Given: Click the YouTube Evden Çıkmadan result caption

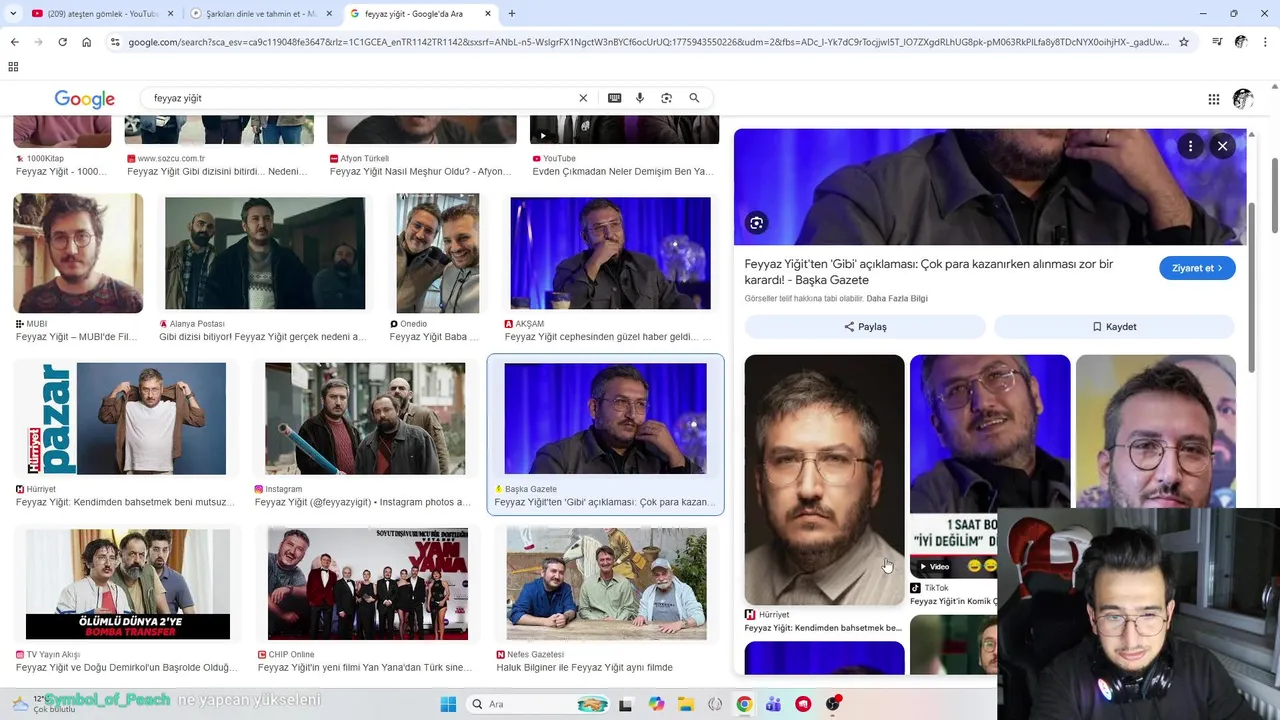Looking at the screenshot, I should [623, 171].
